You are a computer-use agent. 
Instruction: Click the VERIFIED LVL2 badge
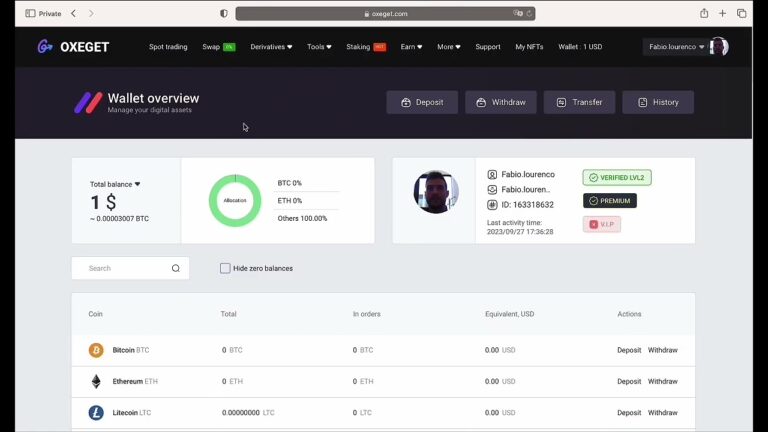point(617,177)
